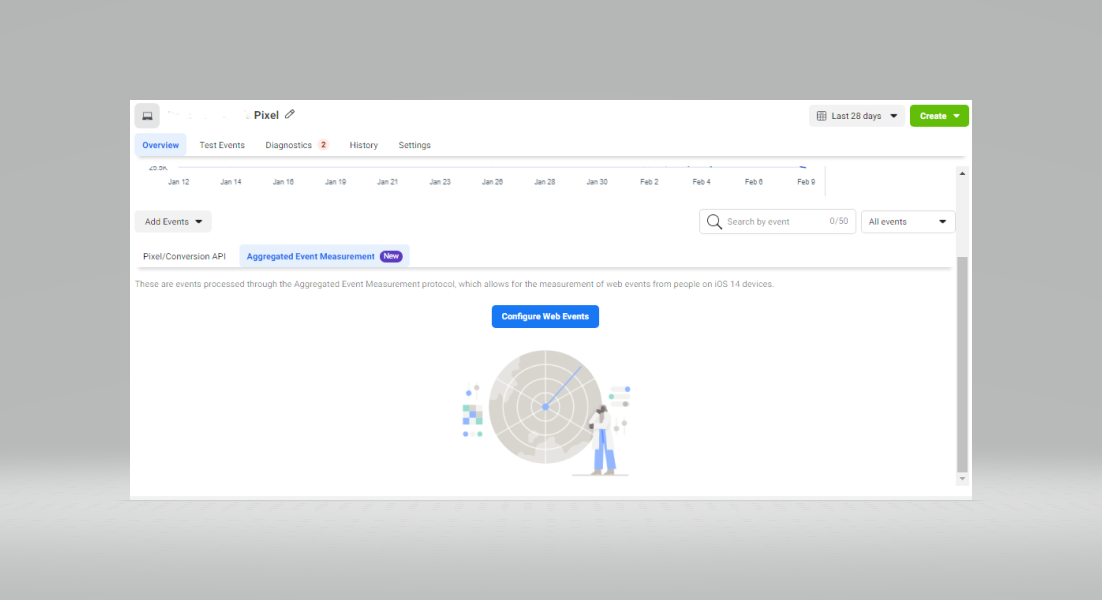This screenshot has height=600, width=1102.
Task: Select Aggregated Event Measurement tab
Action: (x=323, y=256)
